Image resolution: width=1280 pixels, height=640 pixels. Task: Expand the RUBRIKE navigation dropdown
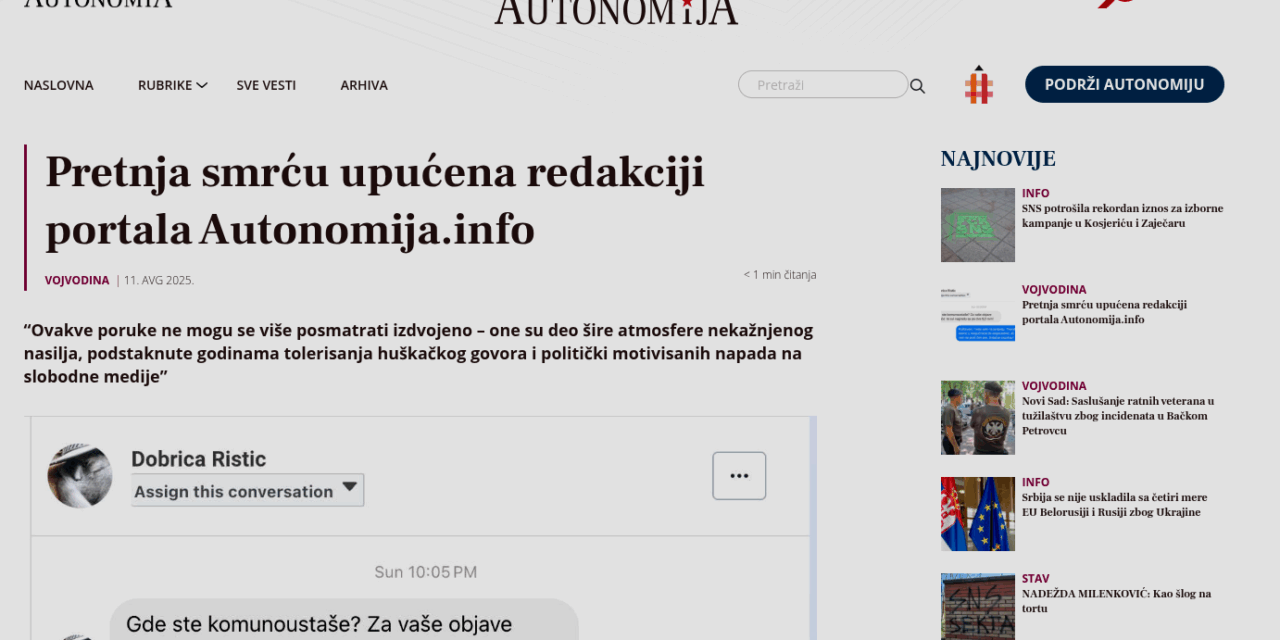point(165,85)
